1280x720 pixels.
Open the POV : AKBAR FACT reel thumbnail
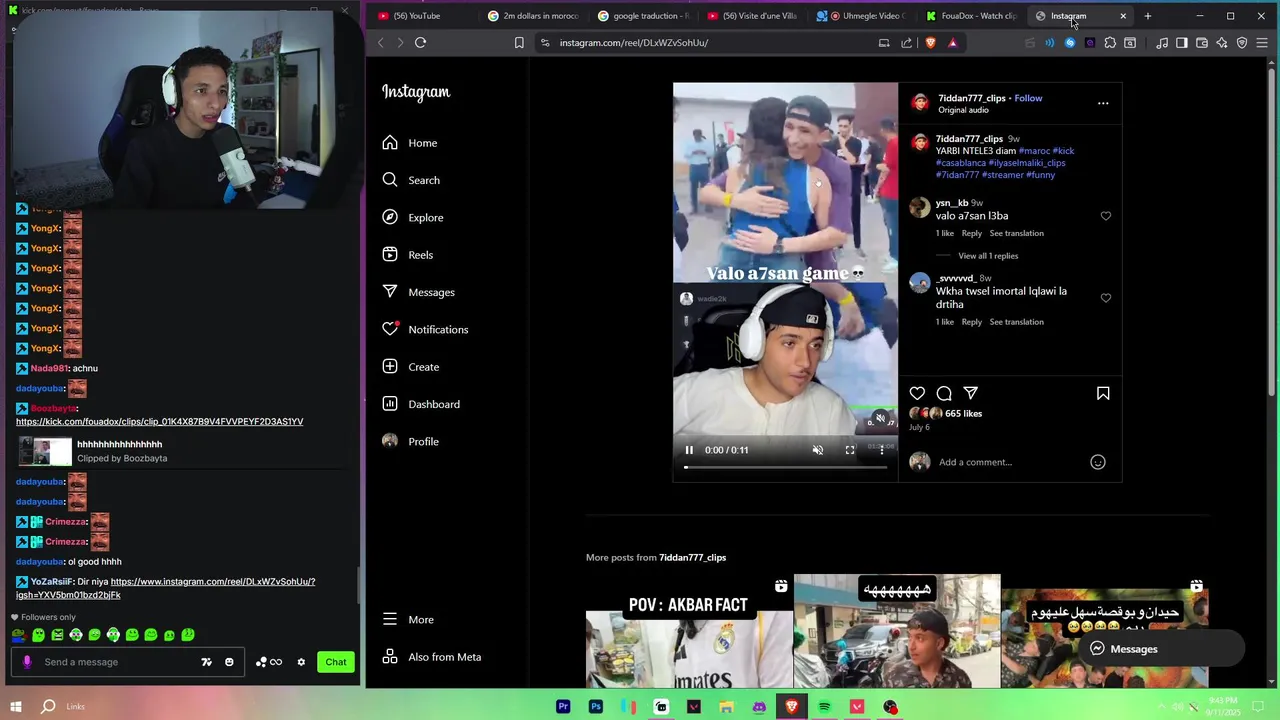coord(688,632)
